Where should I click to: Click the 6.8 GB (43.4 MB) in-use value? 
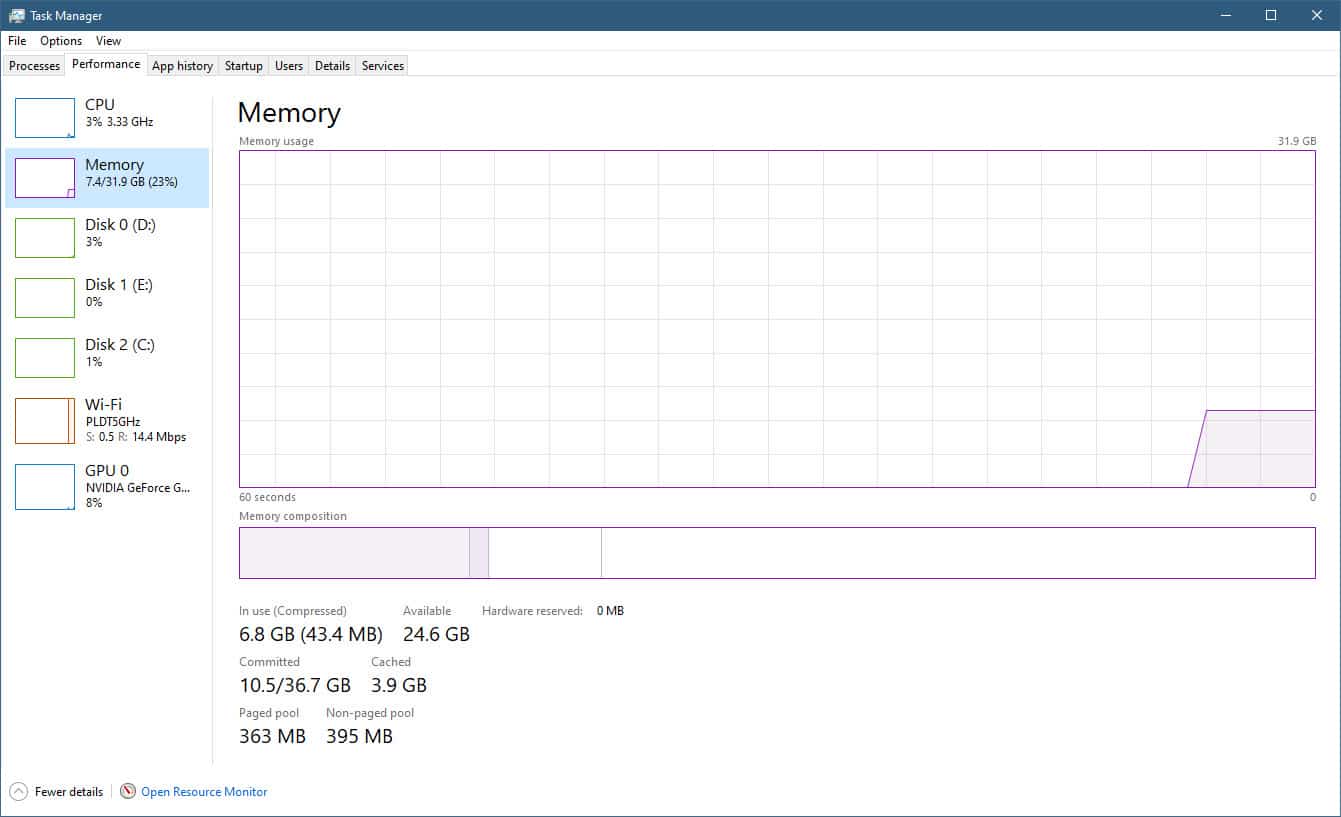311,634
